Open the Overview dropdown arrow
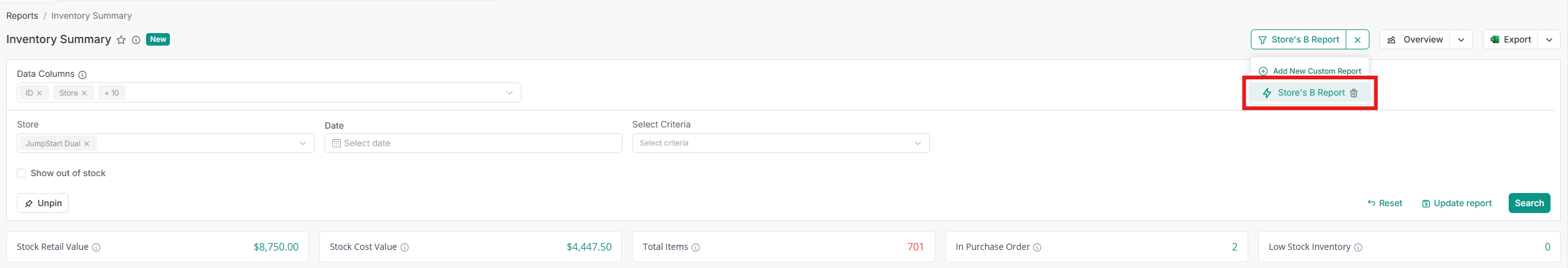This screenshot has height=268, width=1568. click(x=1461, y=40)
